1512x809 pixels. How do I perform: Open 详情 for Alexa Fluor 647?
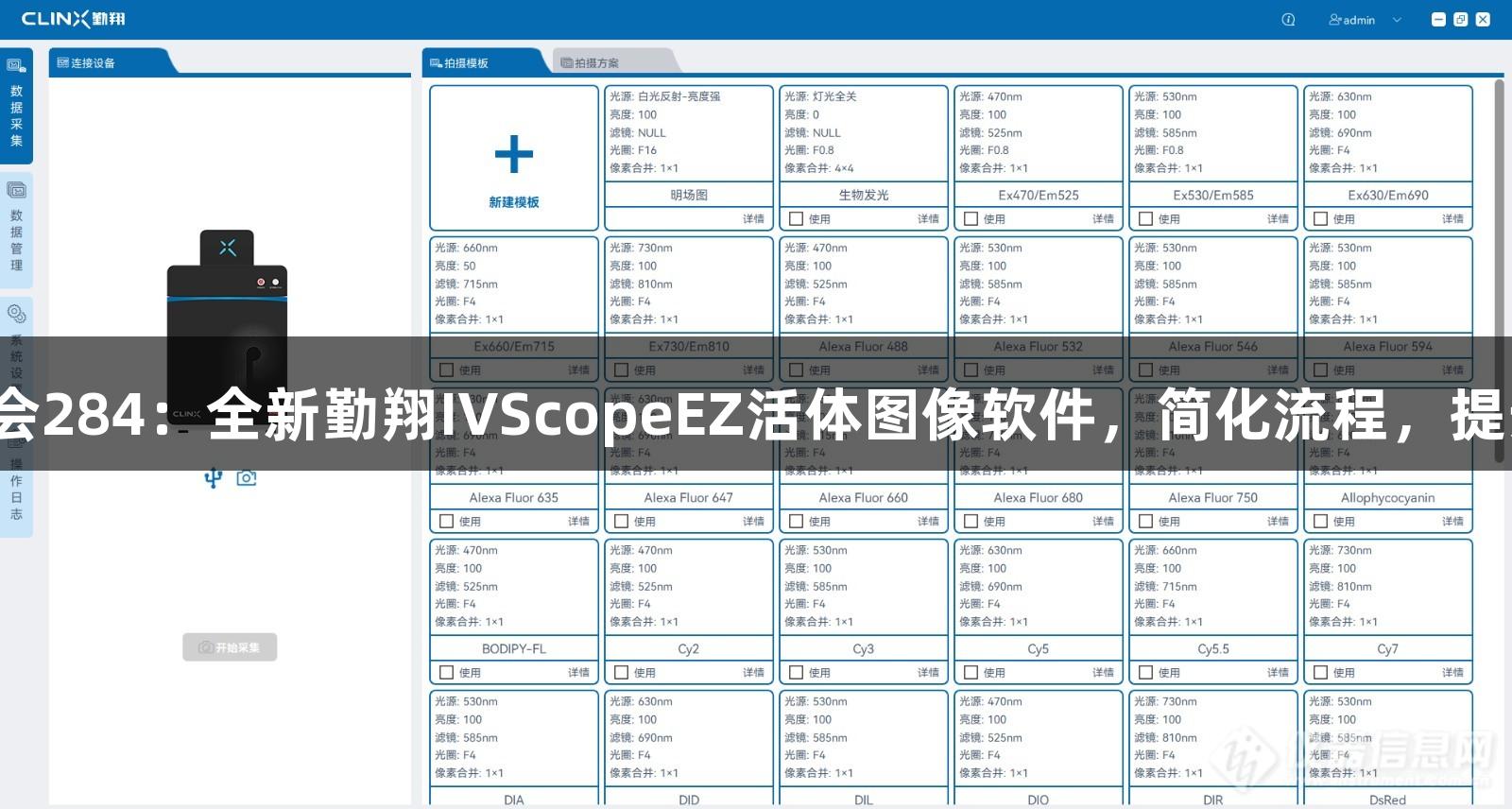tap(753, 522)
